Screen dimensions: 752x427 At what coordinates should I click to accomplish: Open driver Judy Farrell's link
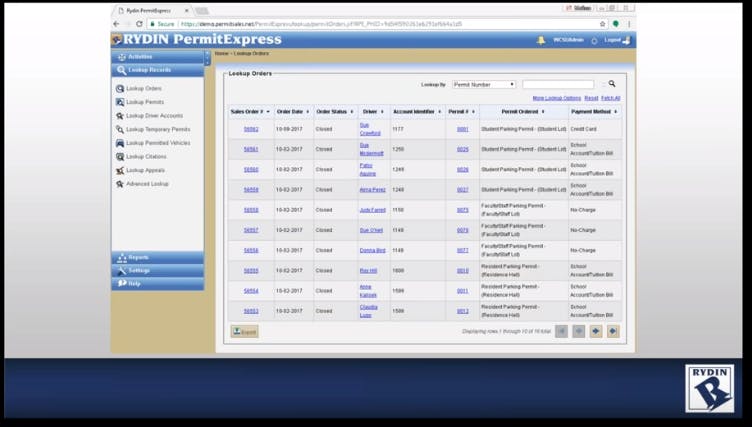tap(372, 210)
